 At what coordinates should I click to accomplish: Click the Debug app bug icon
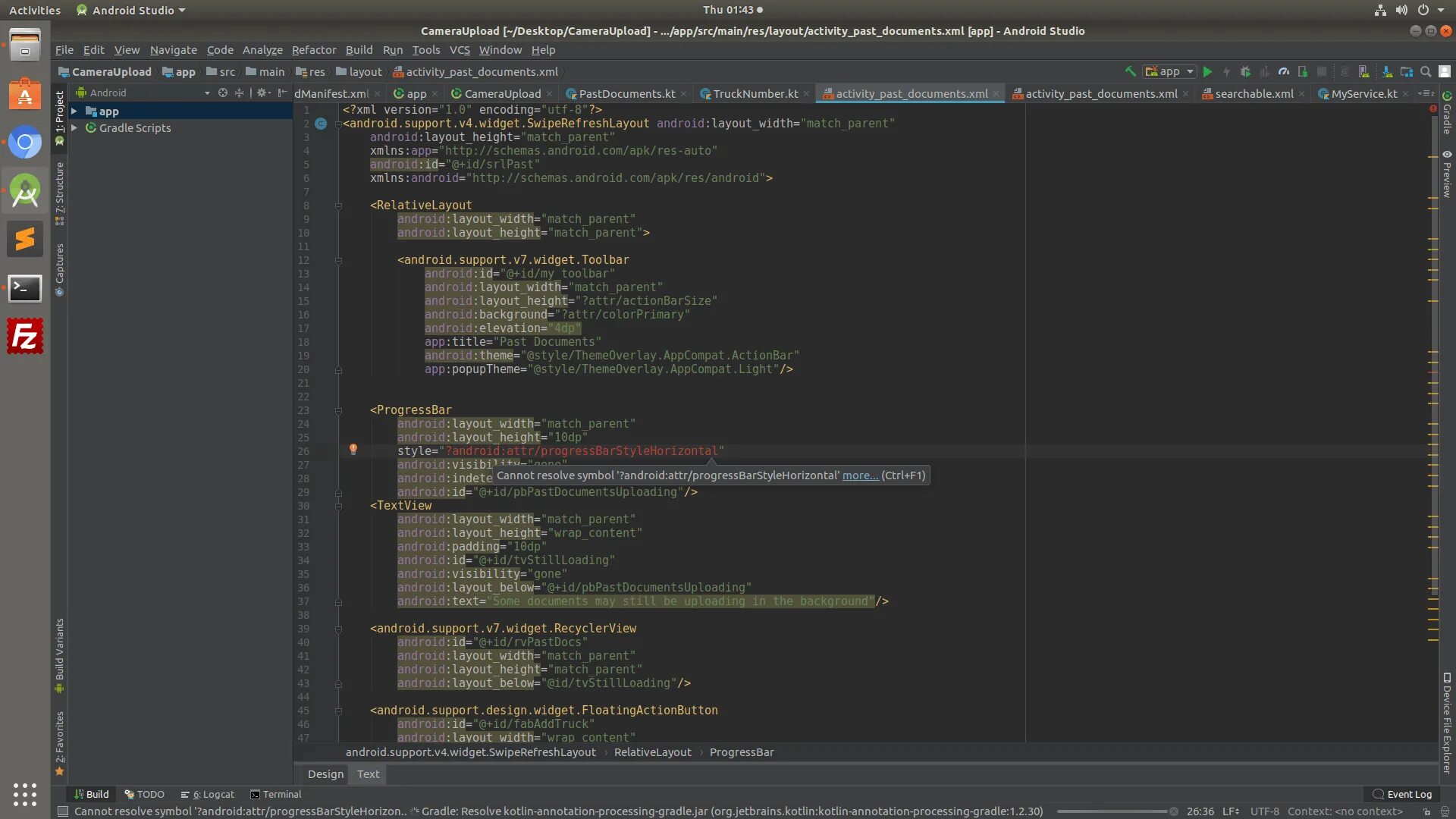(1245, 71)
